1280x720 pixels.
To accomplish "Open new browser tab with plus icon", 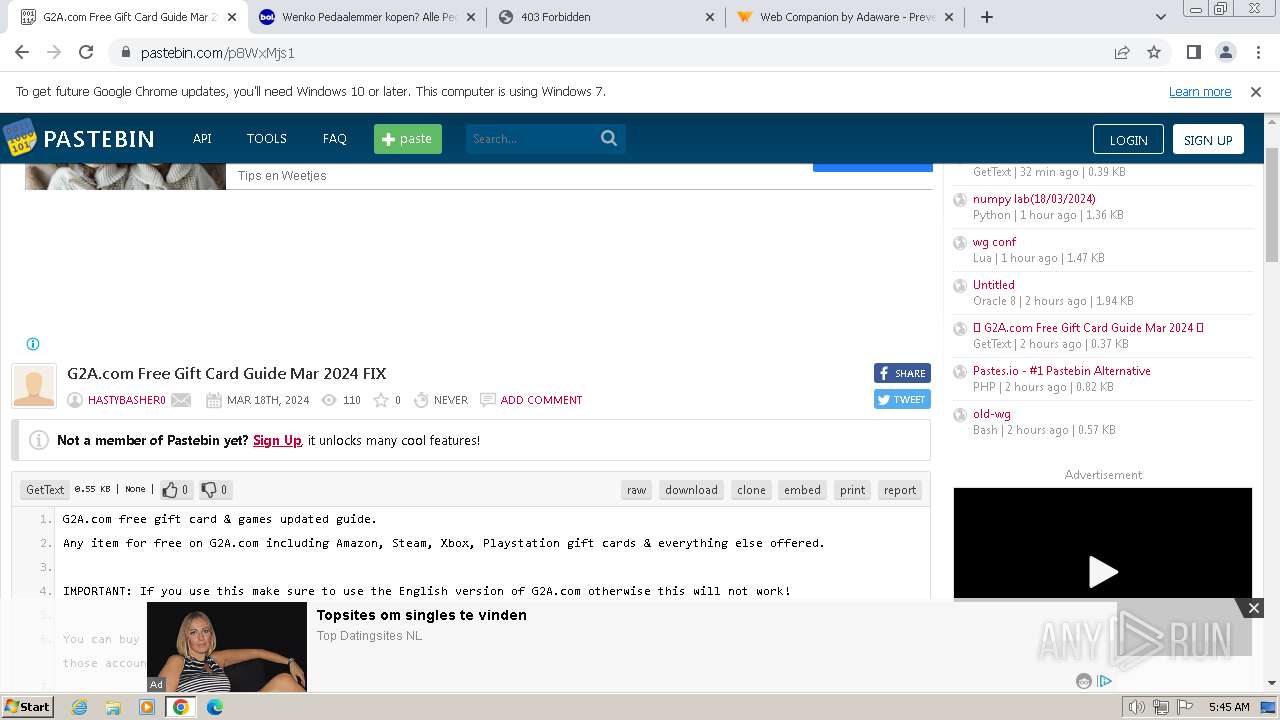I will (987, 17).
